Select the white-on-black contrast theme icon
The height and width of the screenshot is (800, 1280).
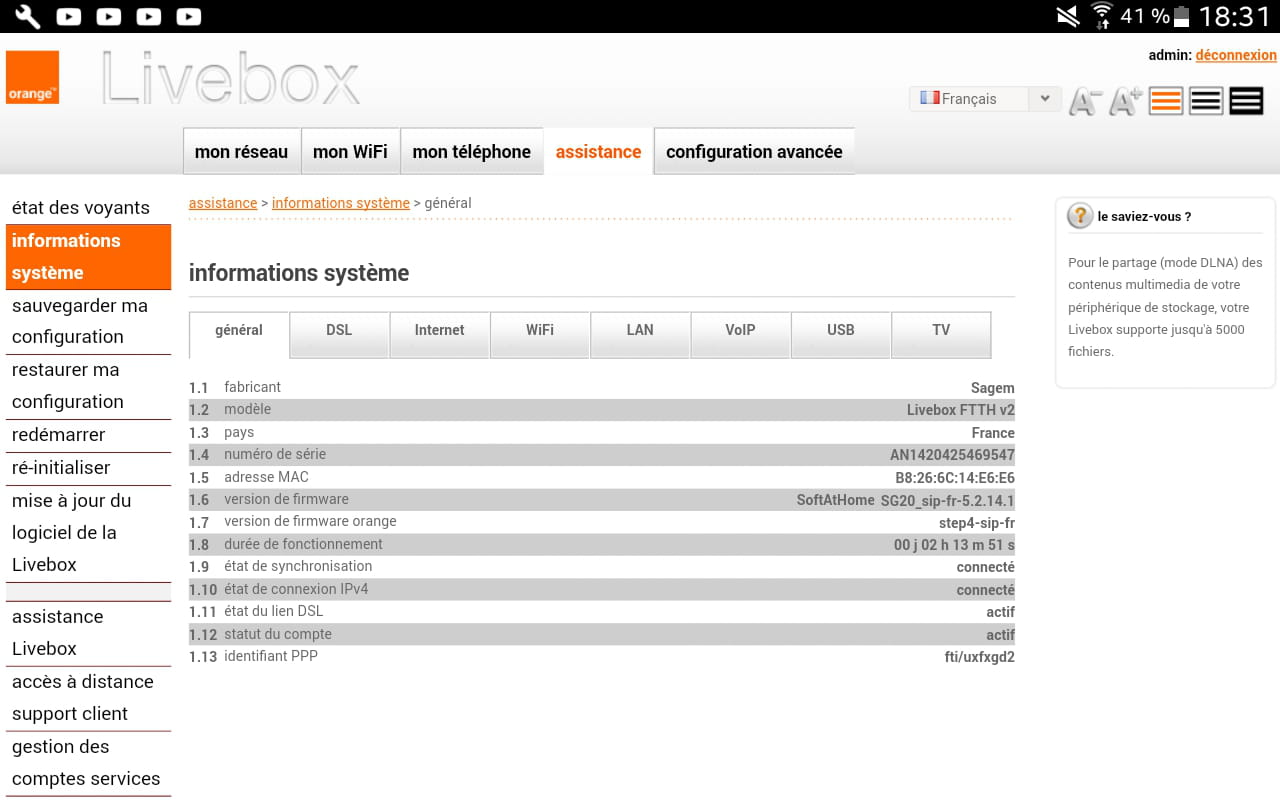(1246, 101)
